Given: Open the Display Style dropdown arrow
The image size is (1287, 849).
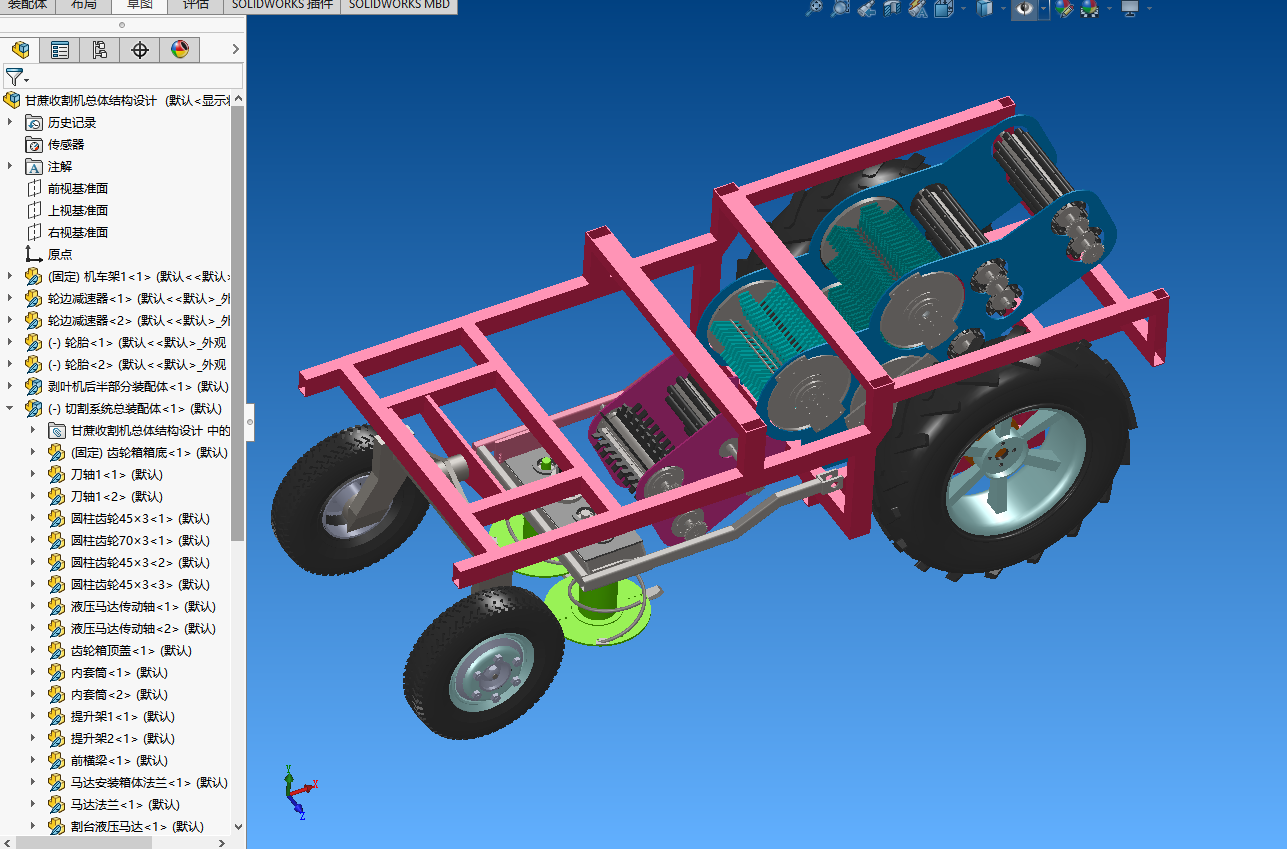Looking at the screenshot, I should [x=1004, y=8].
